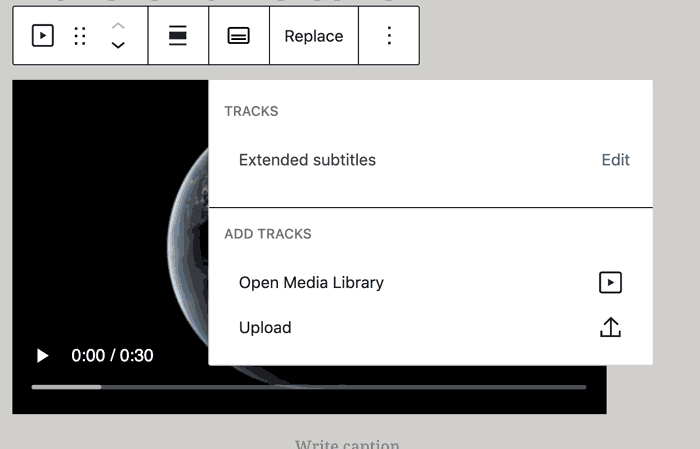This screenshot has height=449, width=700.
Task: Open the alignment options in toolbar
Action: click(178, 36)
